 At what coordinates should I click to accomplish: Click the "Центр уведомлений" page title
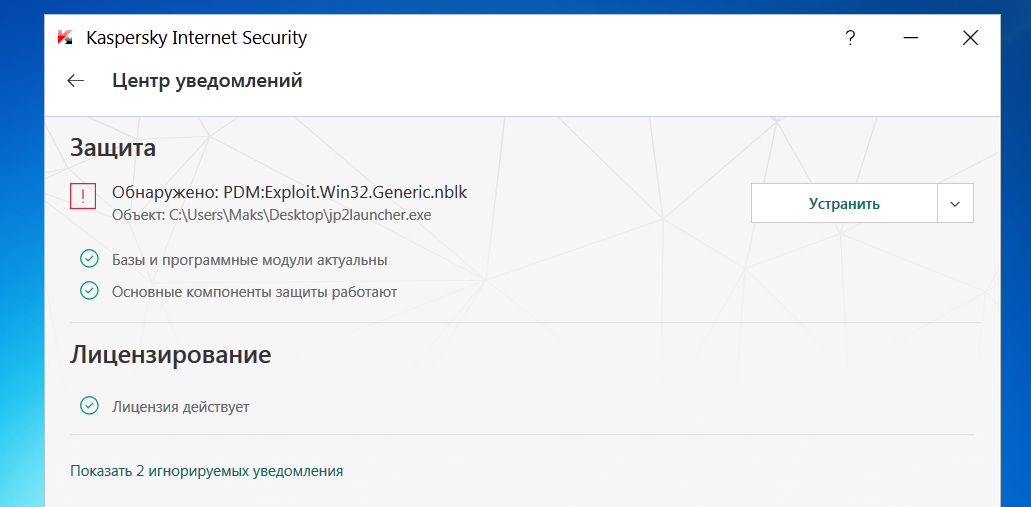(207, 81)
